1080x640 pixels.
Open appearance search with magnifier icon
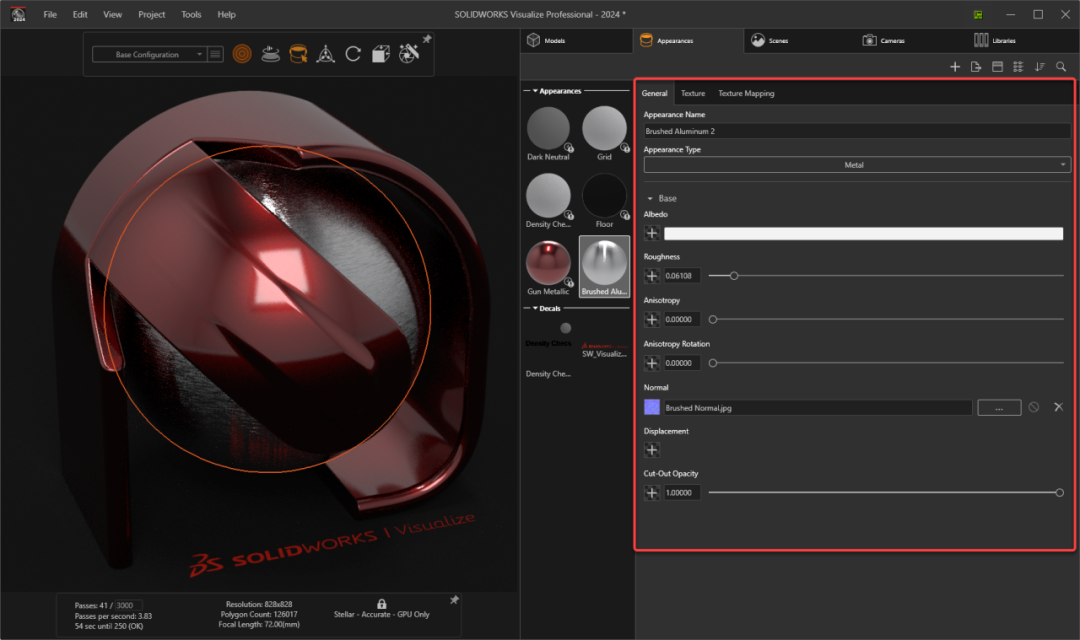pos(1061,67)
